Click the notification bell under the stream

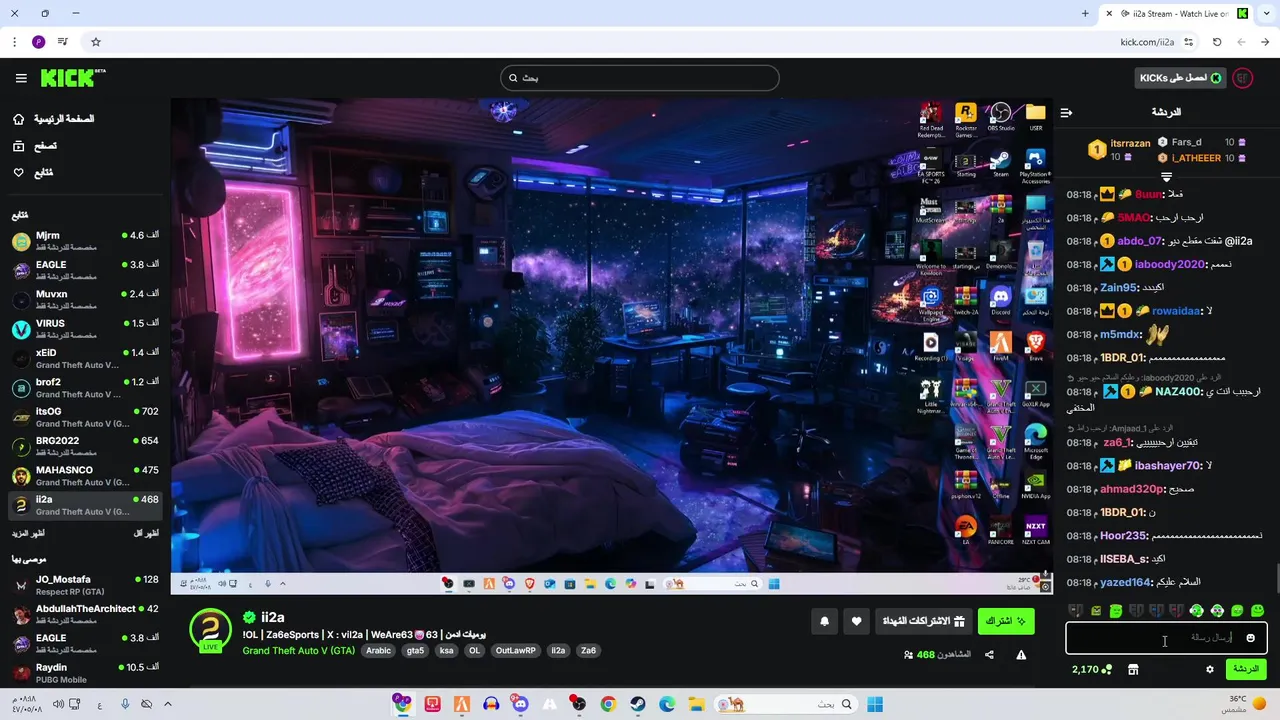pyautogui.click(x=825, y=621)
